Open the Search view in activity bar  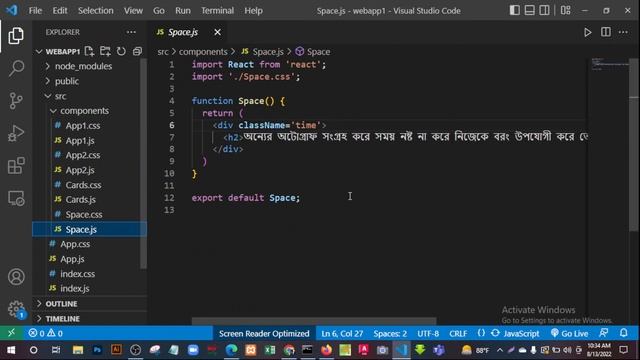[x=16, y=68]
